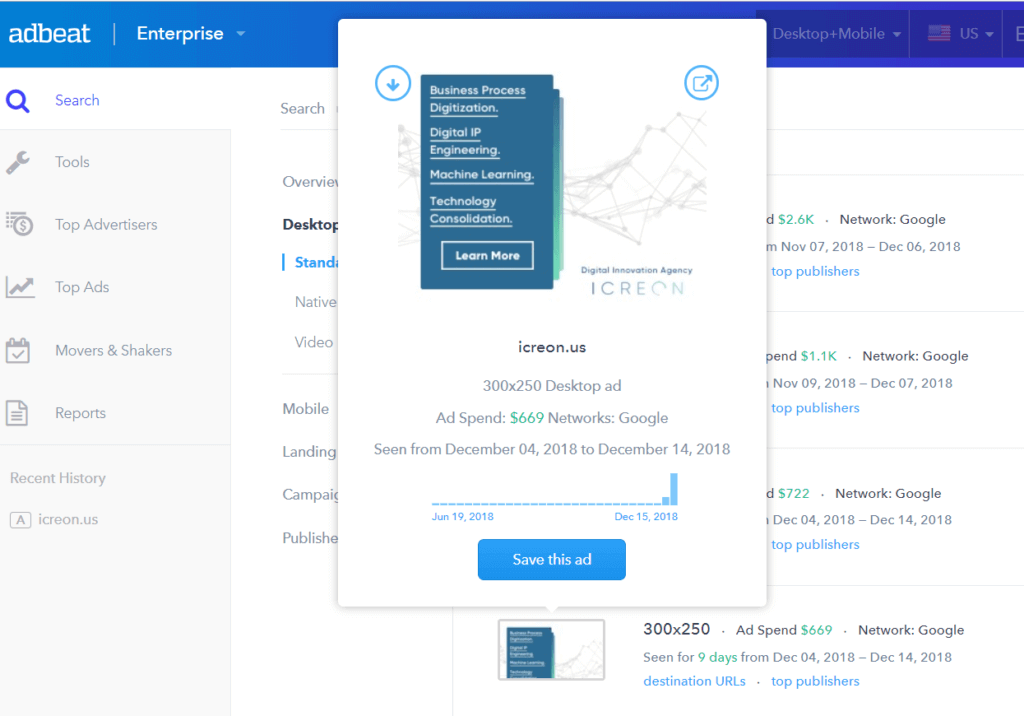Image resolution: width=1024 pixels, height=716 pixels.
Task: Click the advertiser icon beside icreon.us
Action: coord(20,520)
